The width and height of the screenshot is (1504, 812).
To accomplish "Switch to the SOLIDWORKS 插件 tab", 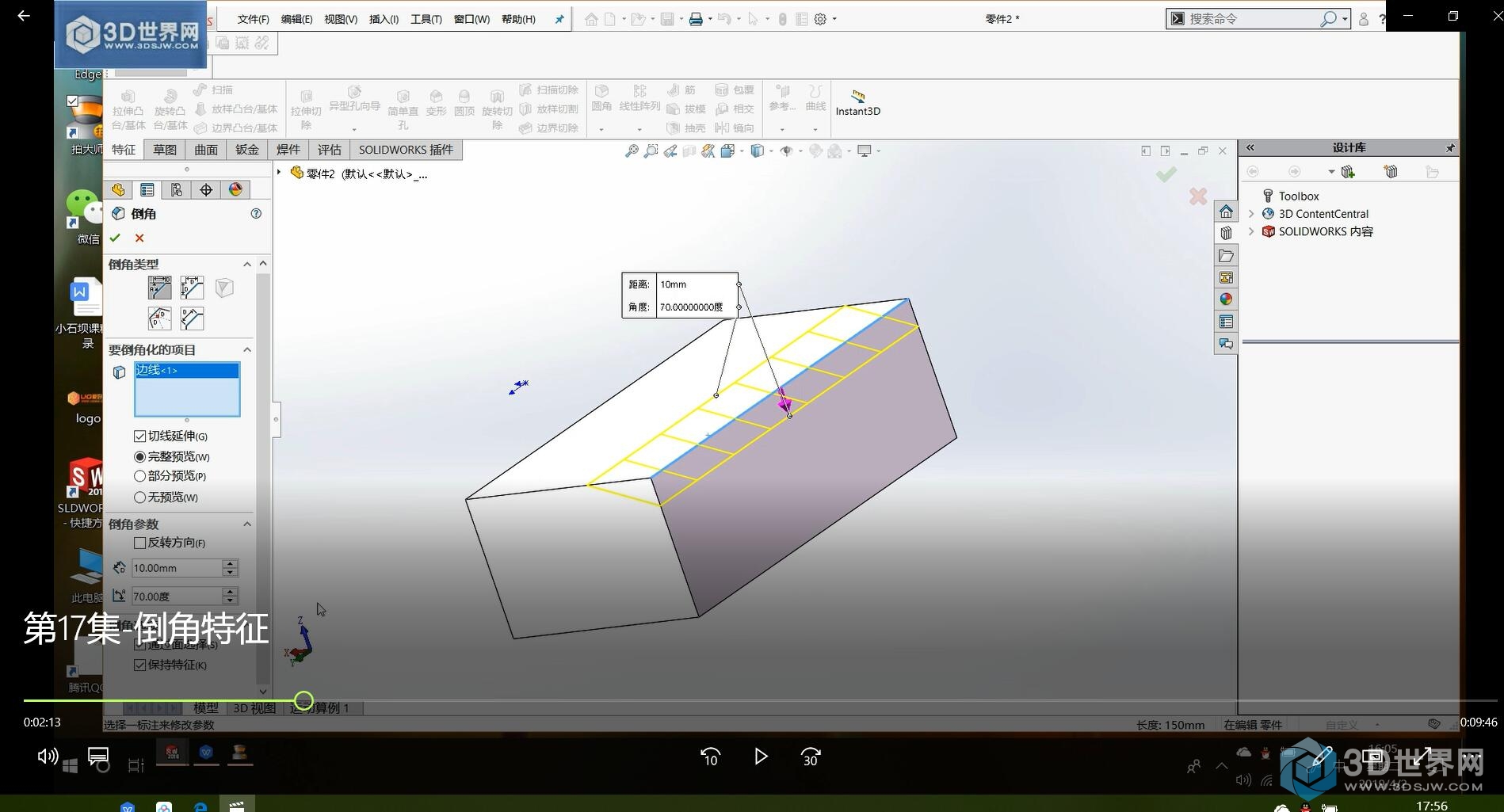I will point(406,150).
